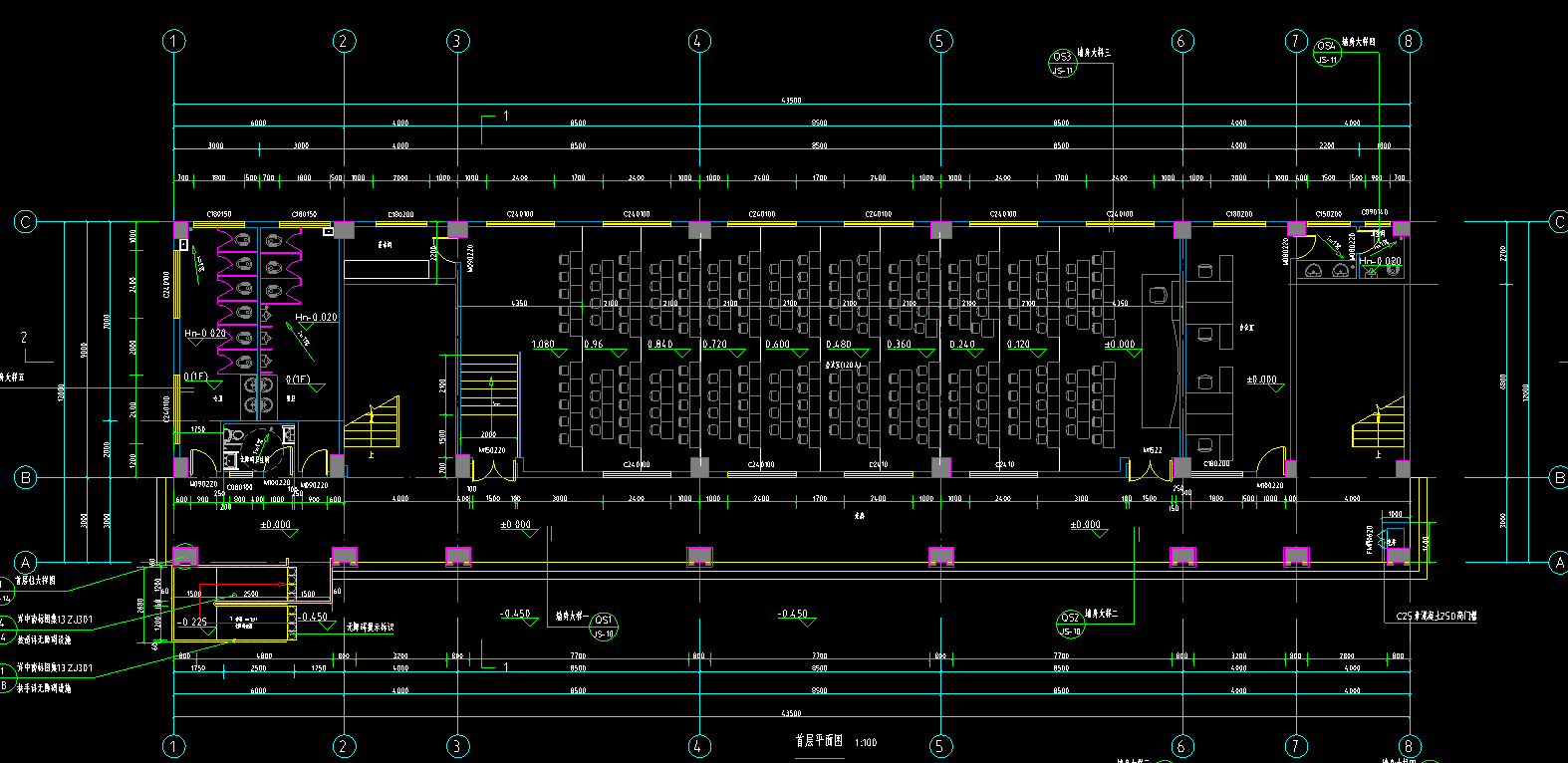1568x763 pixels.
Task: Select the C25 concrete note text
Action: [x=1436, y=617]
